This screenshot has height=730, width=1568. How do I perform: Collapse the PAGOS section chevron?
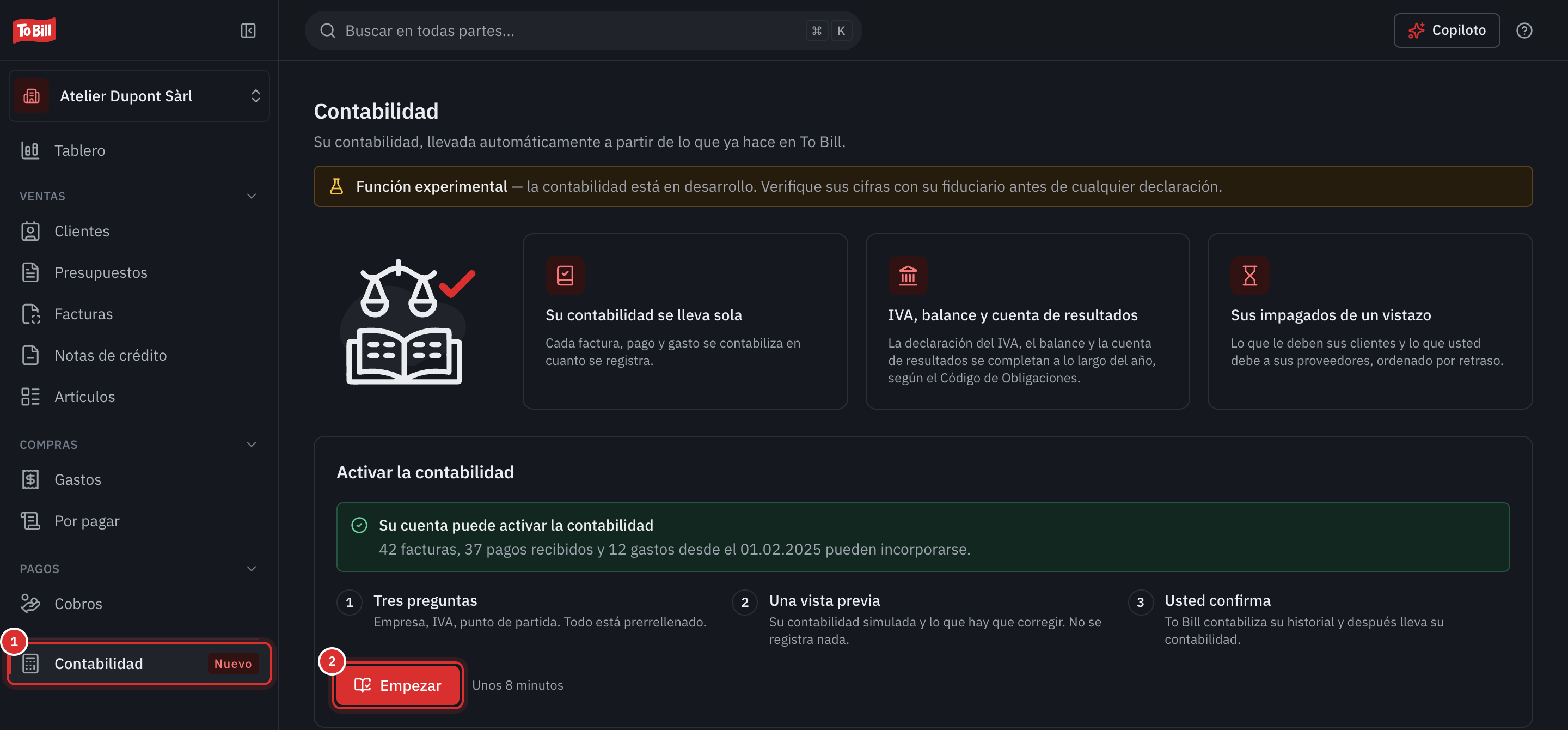coord(252,569)
